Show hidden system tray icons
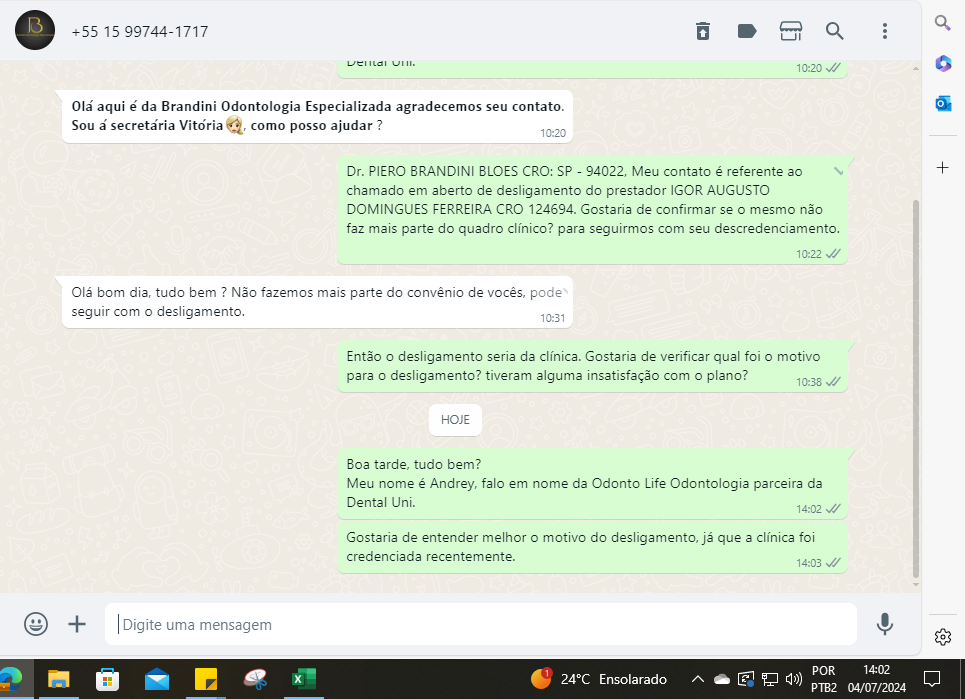Viewport: 965px width, 699px height. [x=697, y=679]
